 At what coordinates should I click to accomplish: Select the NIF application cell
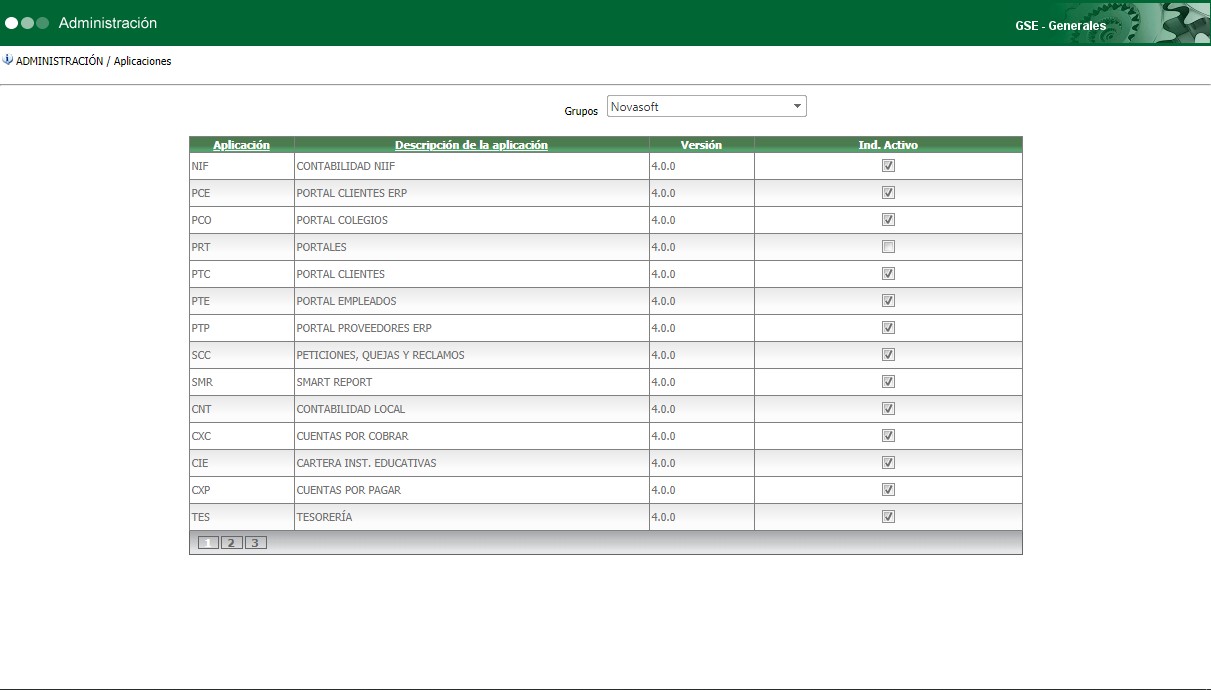(242, 166)
